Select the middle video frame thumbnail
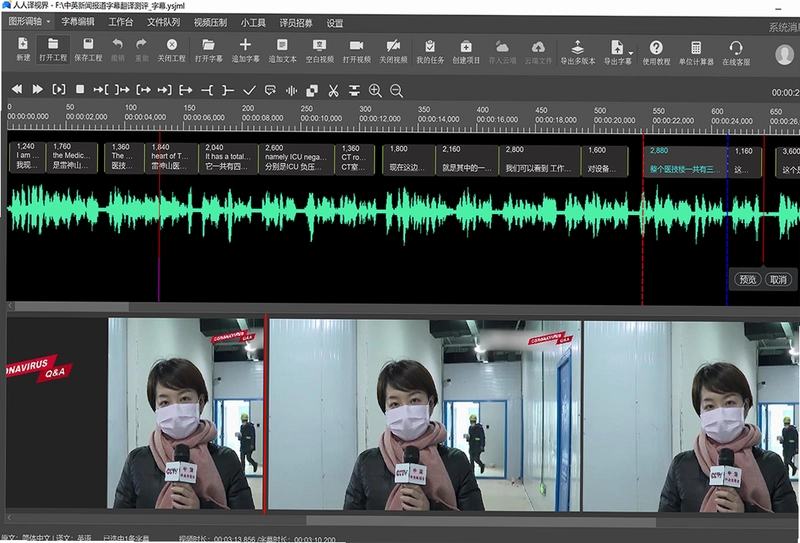Screen dimensions: 800x543 424,415
